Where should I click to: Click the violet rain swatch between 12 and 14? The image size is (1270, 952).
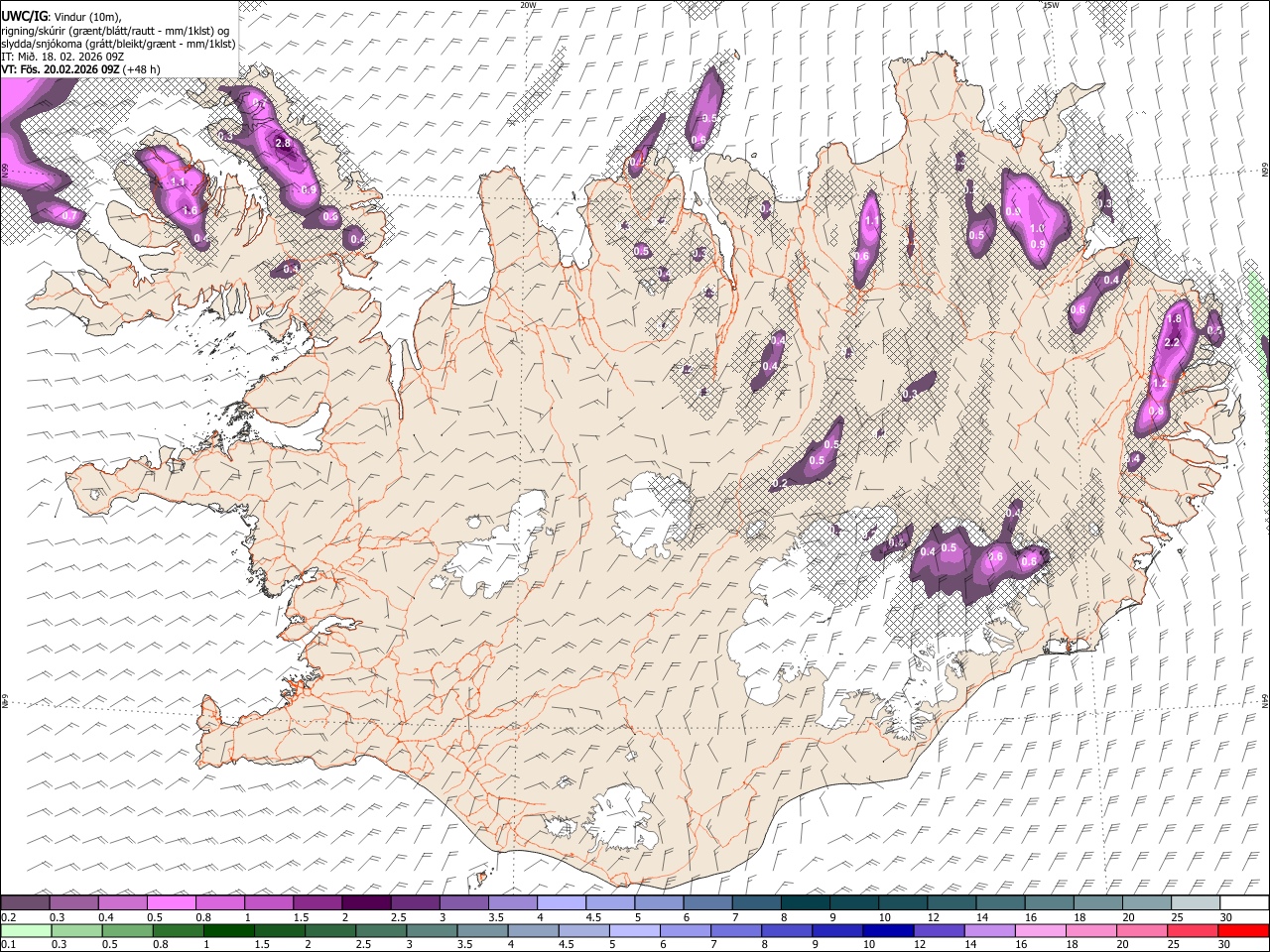(x=940, y=930)
